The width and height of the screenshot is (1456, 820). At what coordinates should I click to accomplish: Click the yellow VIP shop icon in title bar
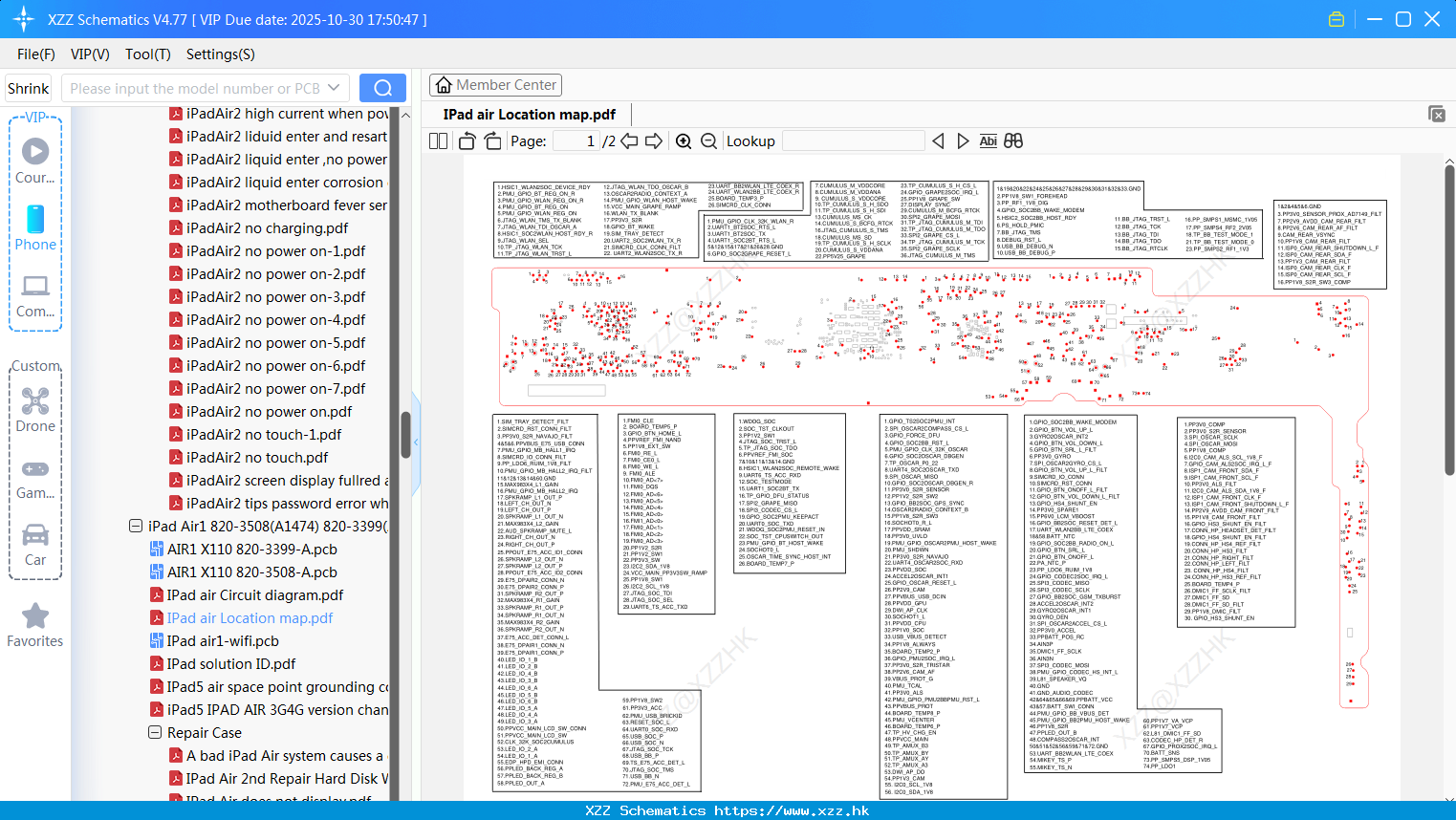click(x=1336, y=19)
